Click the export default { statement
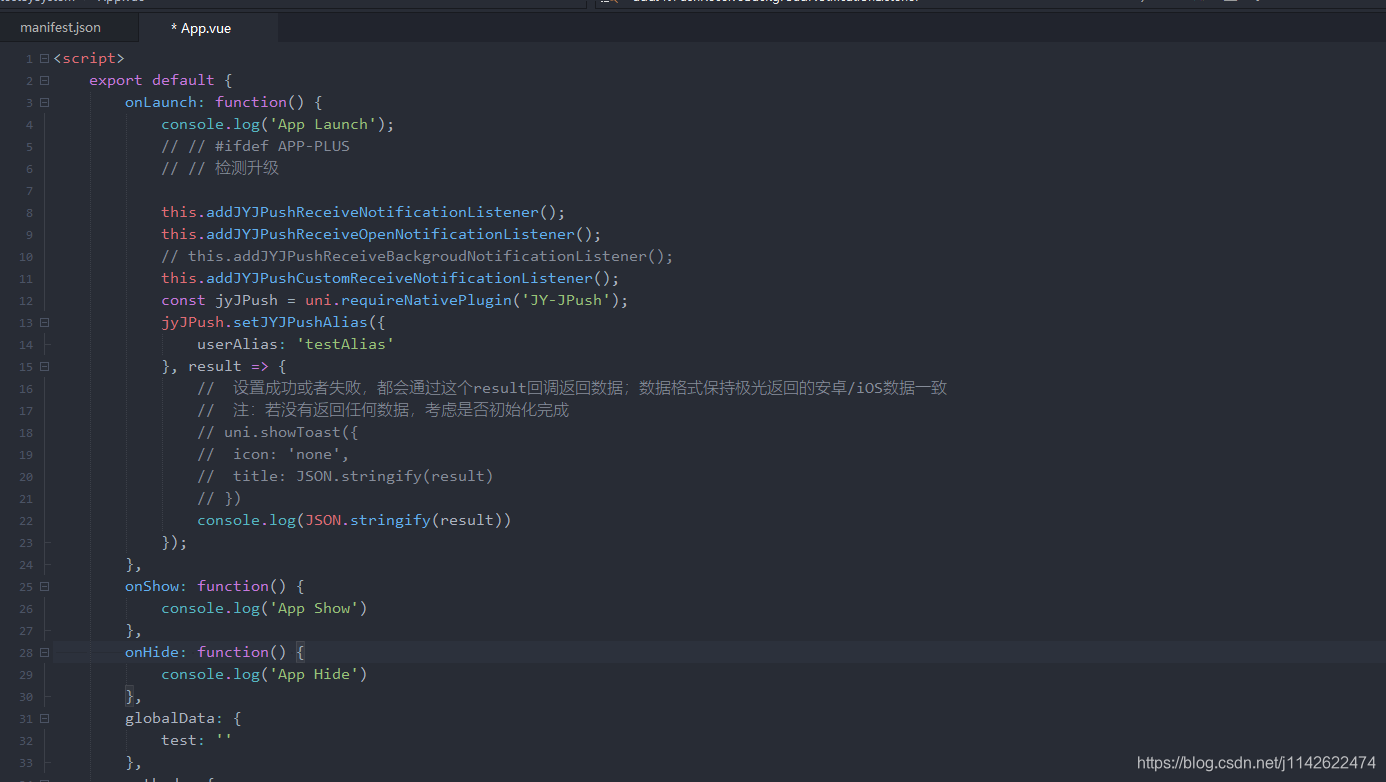Screen dimensions: 1386x782 (160, 80)
